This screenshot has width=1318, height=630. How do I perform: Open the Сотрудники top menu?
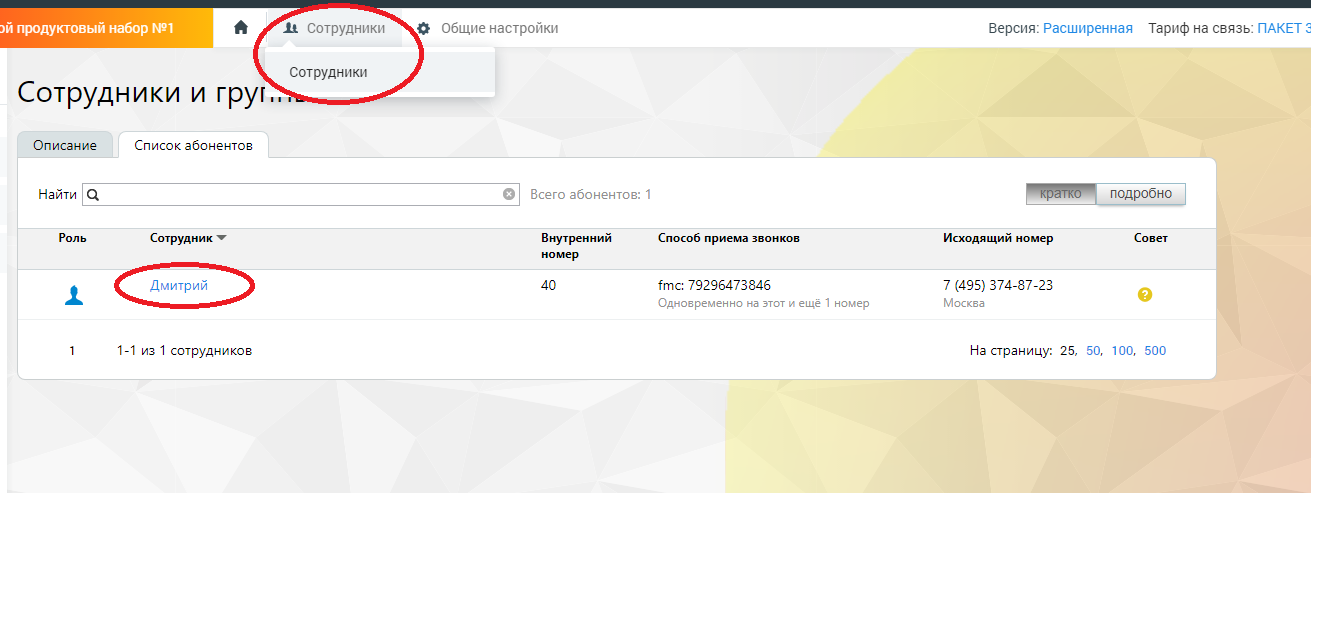tap(334, 28)
